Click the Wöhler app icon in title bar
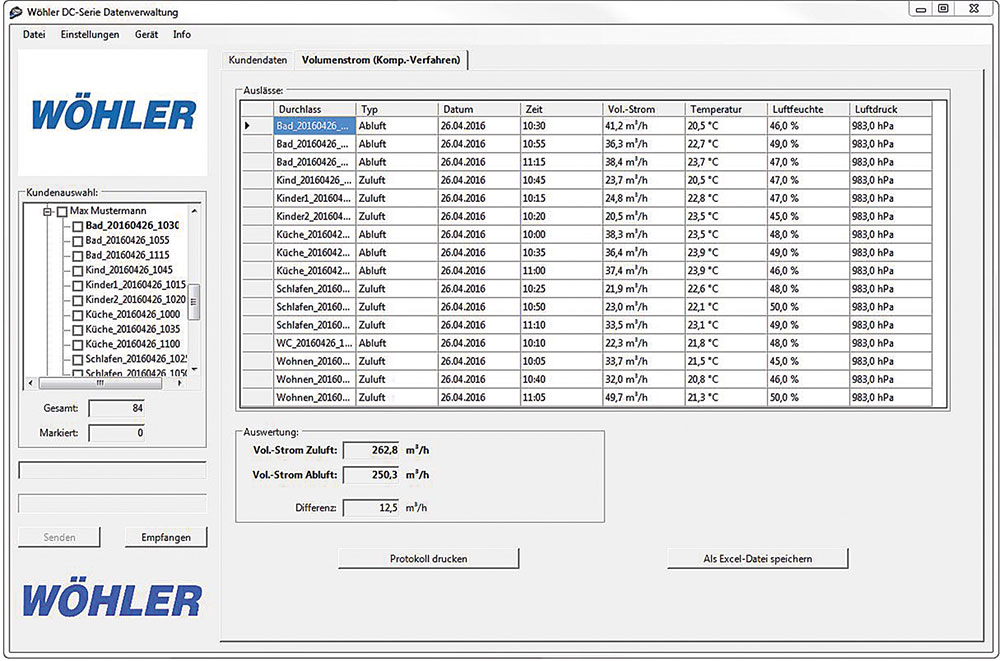Screen dimensions: 1000x661 [x=15, y=12]
